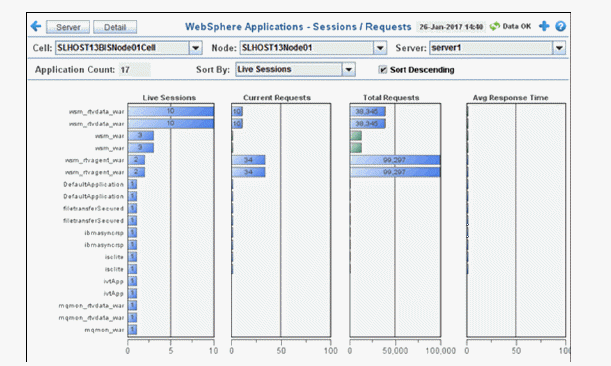Viewport: 611px width, 366px height.
Task: Click the Server button
Action: click(68, 27)
